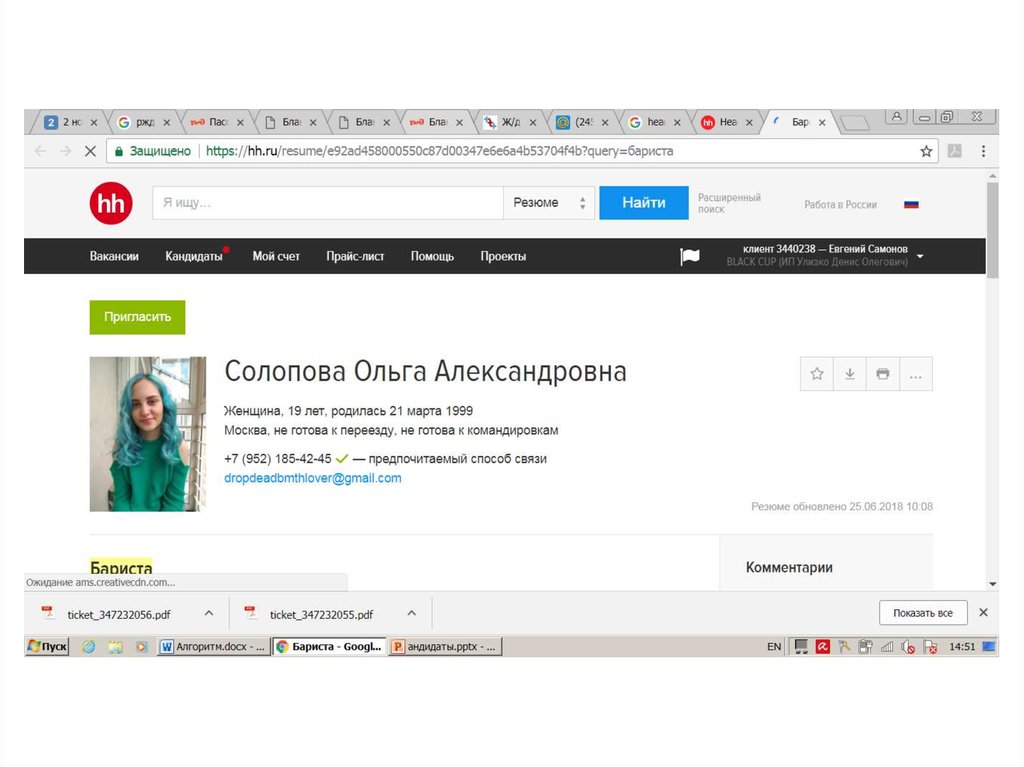Click the white flag icon in navbar
This screenshot has width=1024, height=767.
point(690,256)
